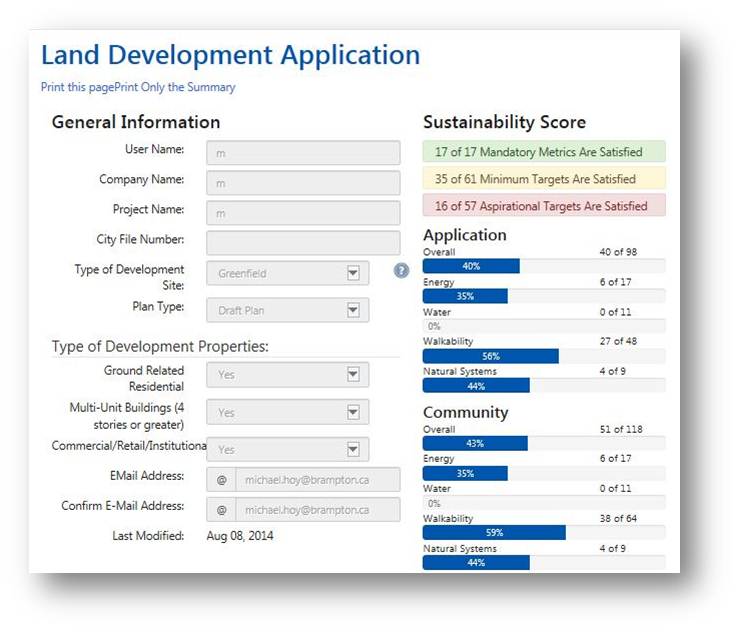Select the Project Name input field
Screen dimensions: 739x632
pyautogui.click(x=303, y=213)
